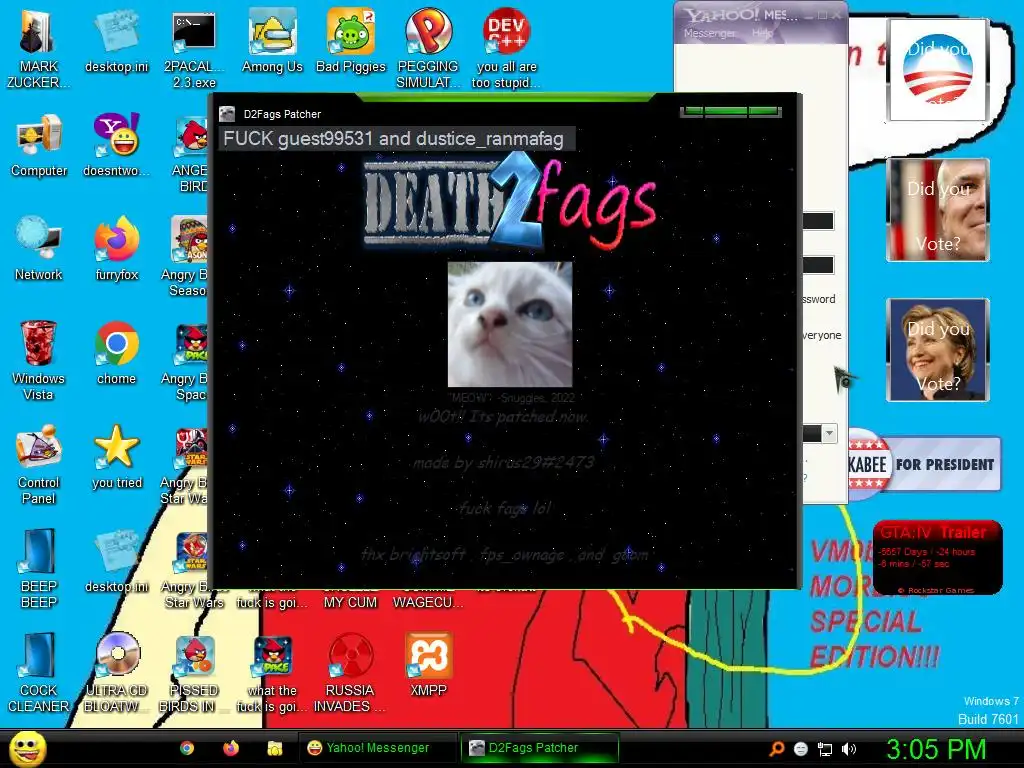Open the network icon in the system tray

click(x=825, y=749)
